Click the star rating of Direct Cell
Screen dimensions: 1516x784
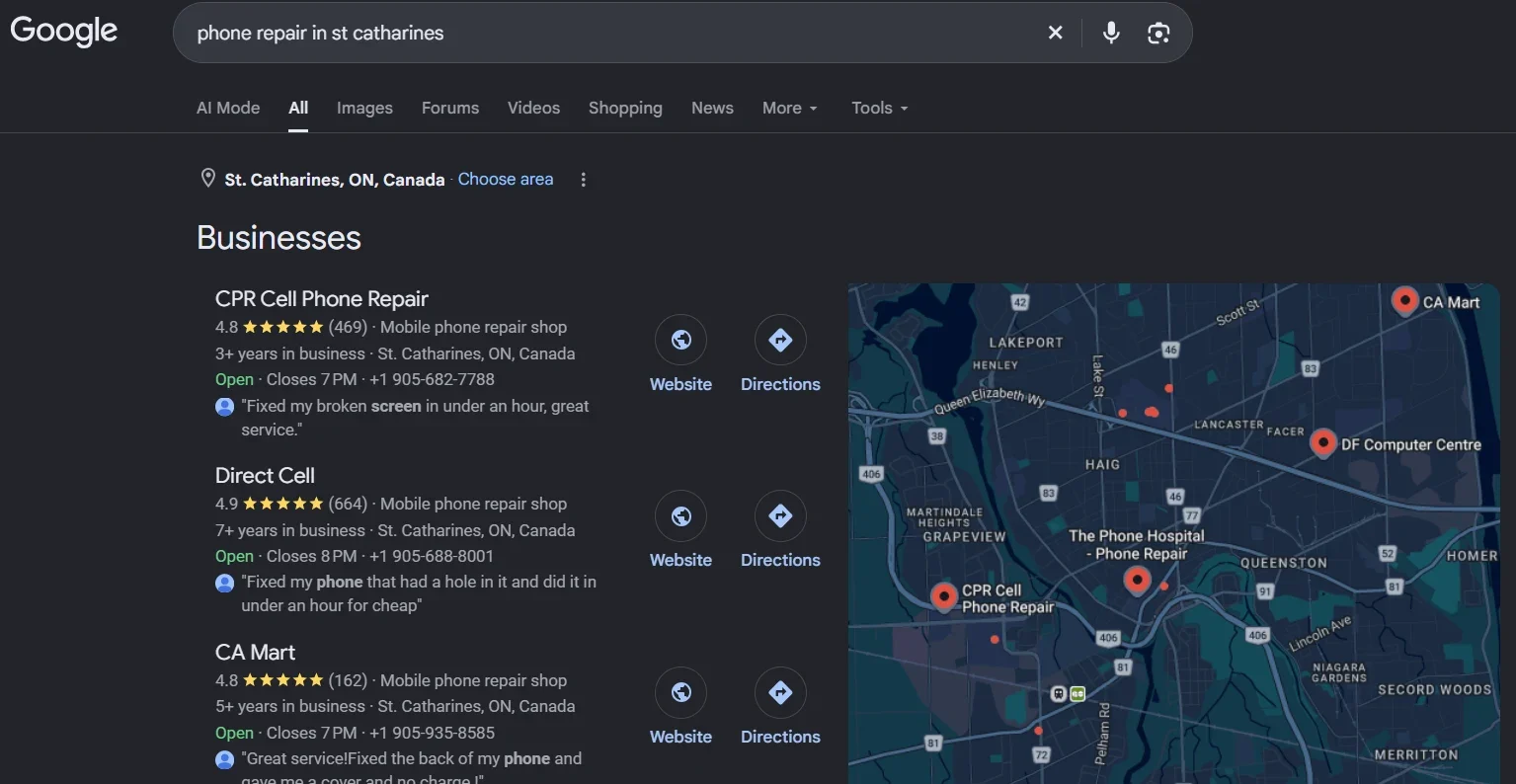point(282,504)
